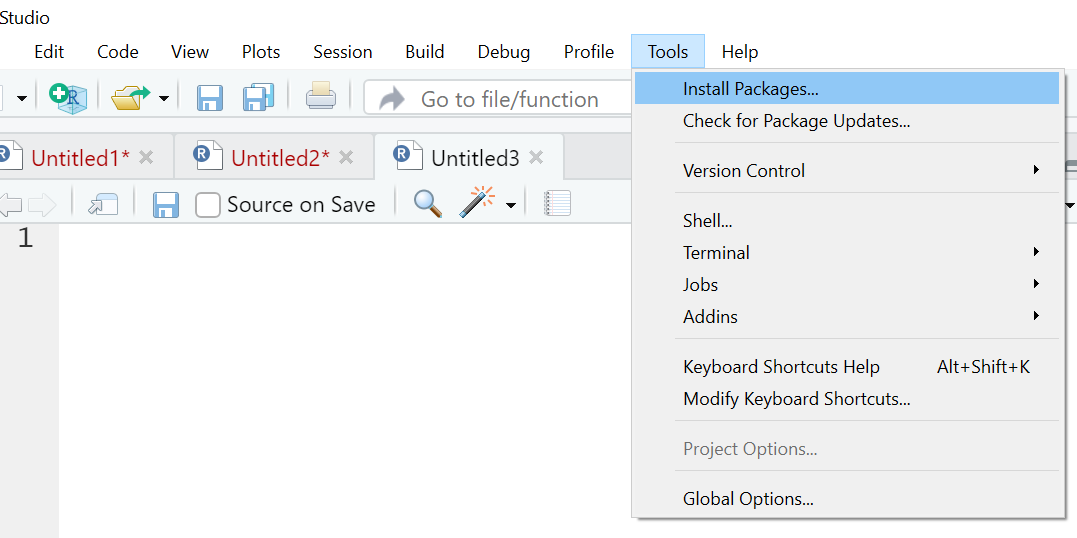Open Global Options... menu entry

748,499
